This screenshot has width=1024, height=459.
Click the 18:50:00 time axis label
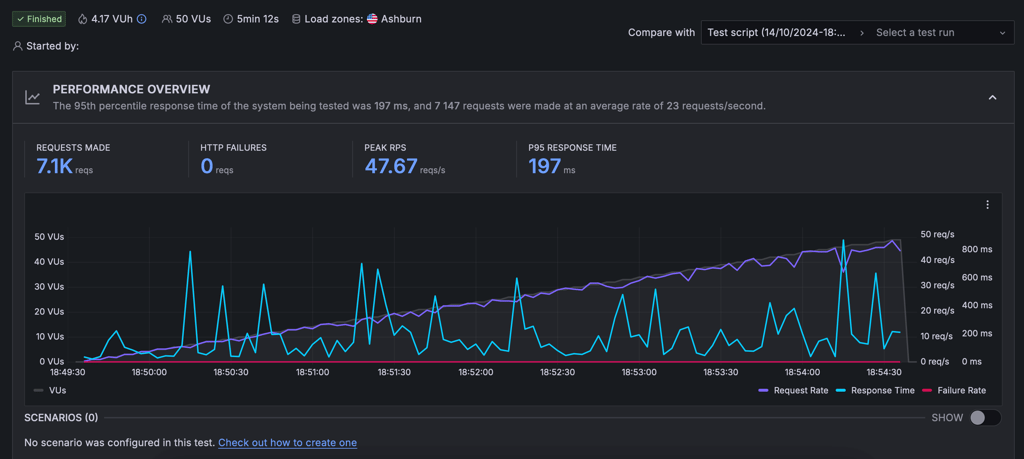pyautogui.click(x=149, y=372)
